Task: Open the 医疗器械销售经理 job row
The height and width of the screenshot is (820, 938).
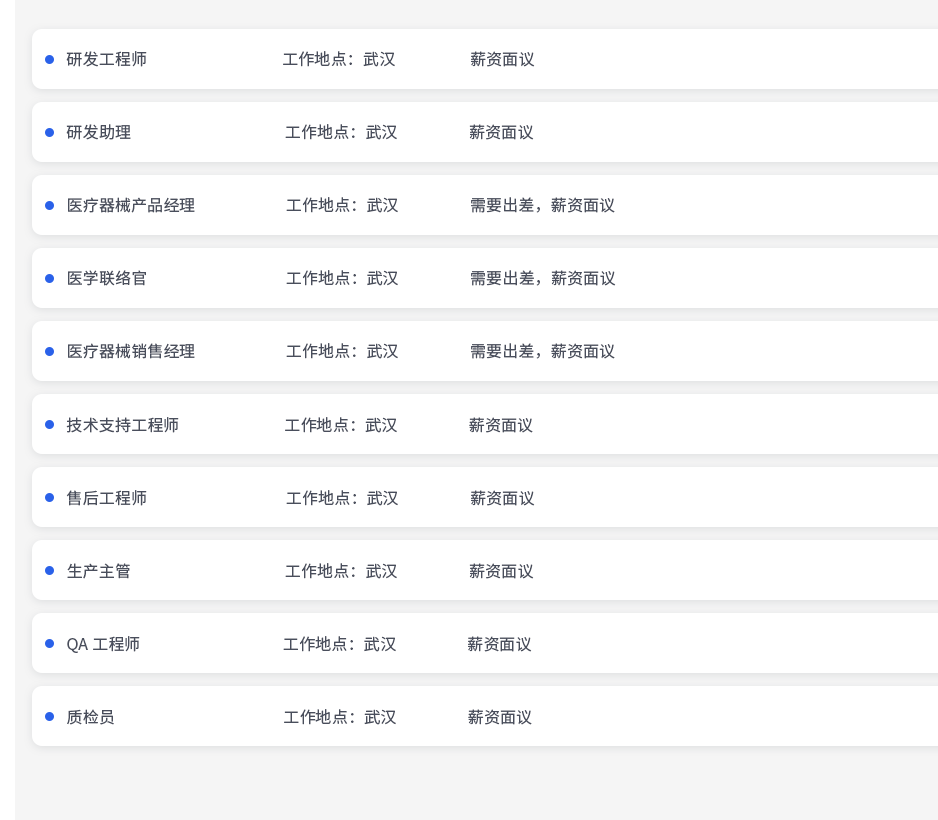Action: point(131,351)
